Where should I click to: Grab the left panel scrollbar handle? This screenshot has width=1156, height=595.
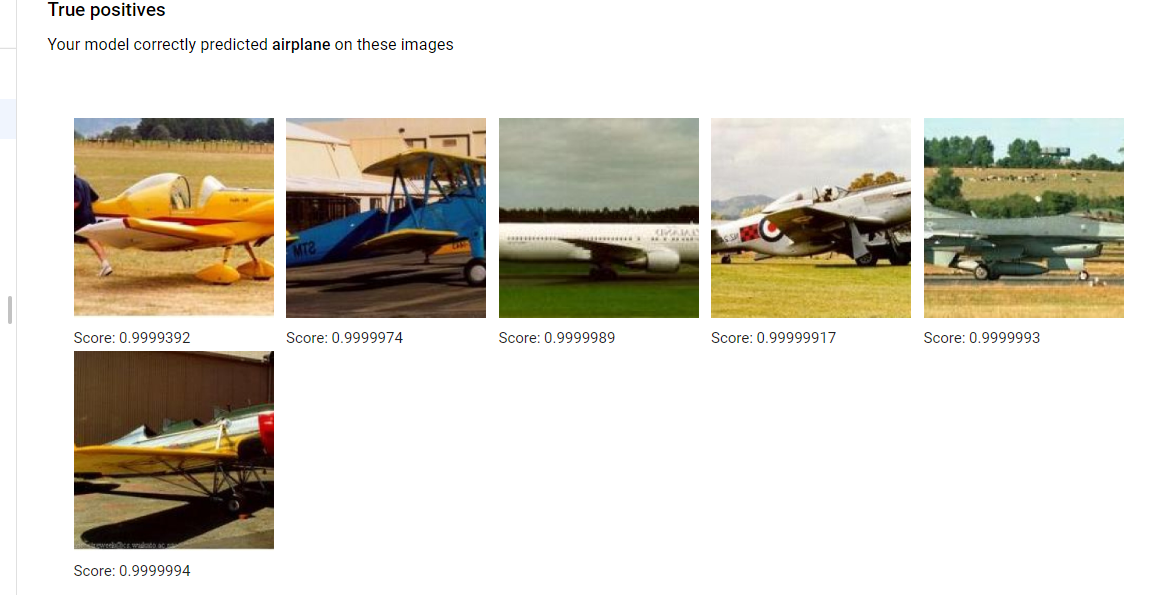(x=10, y=310)
